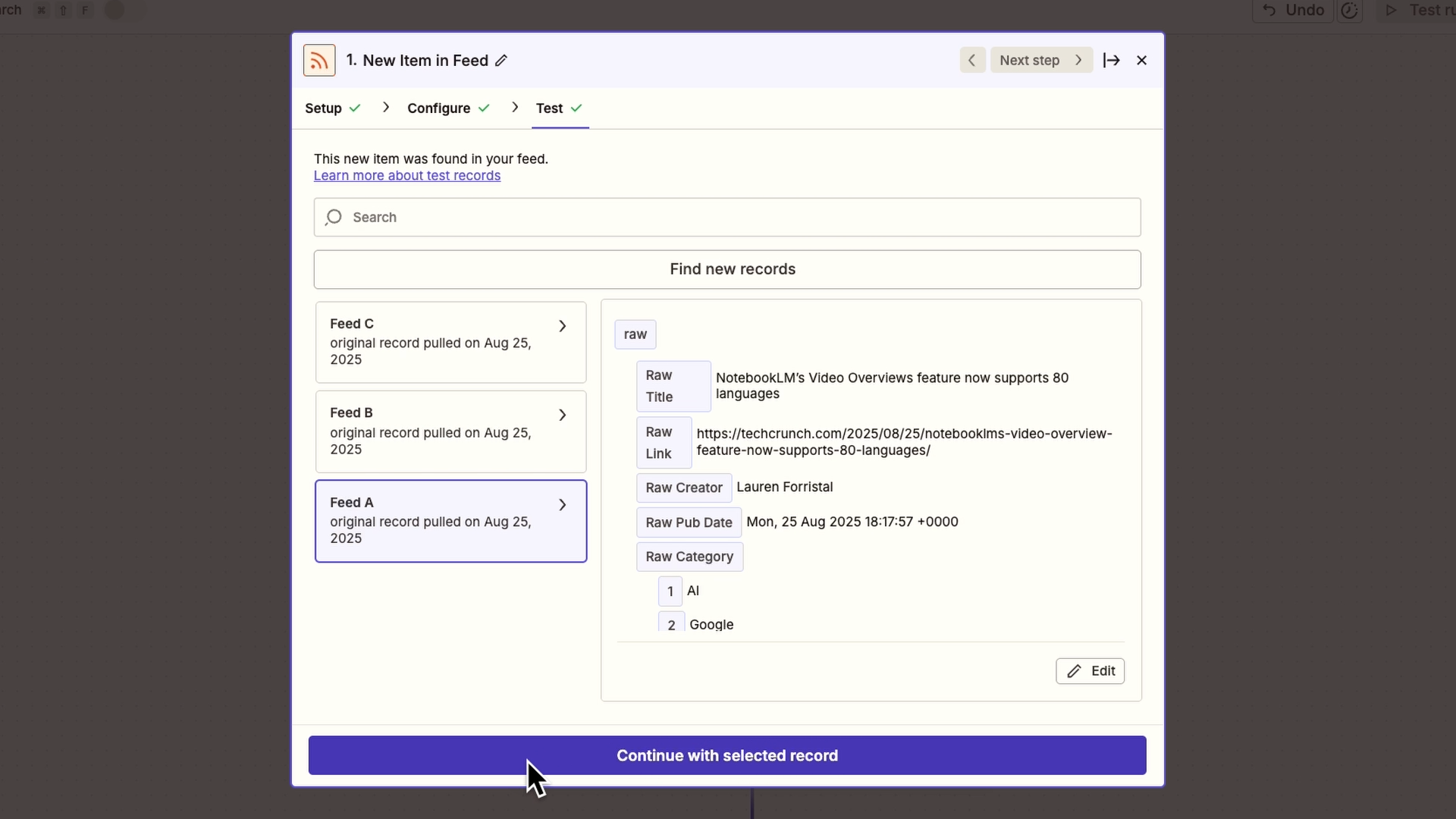Viewport: 1456px width, 819px height.
Task: Go to the previous step arrow
Action: (x=972, y=60)
